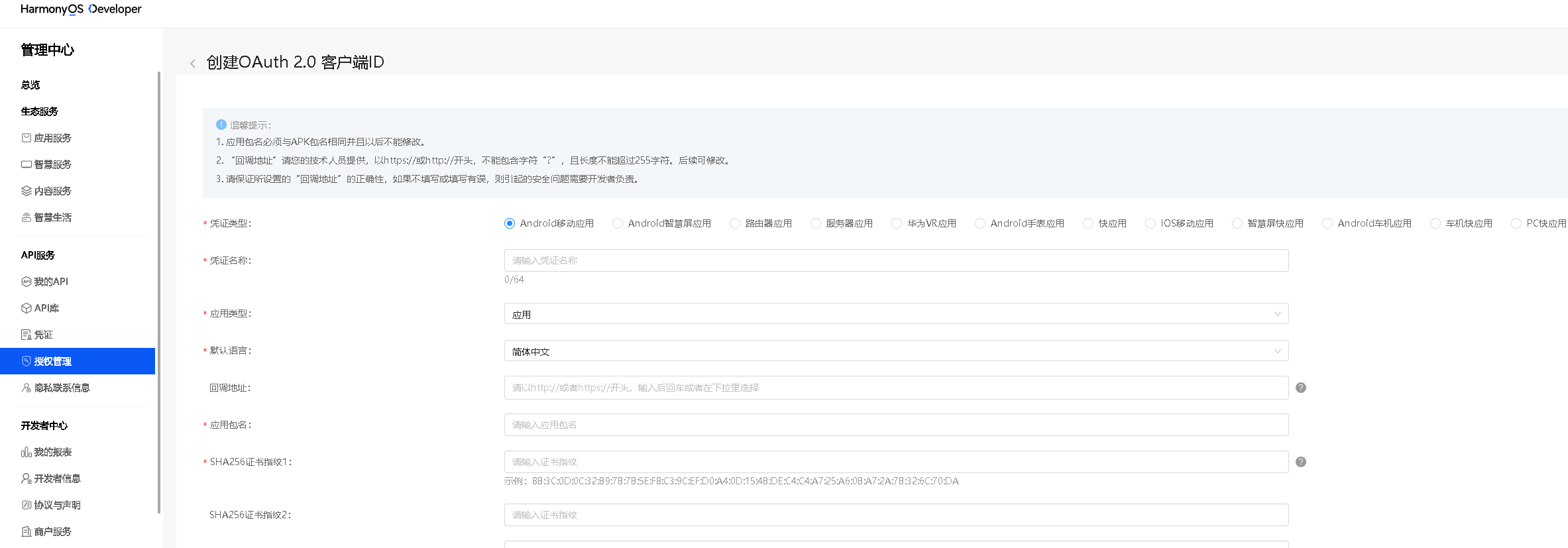Image resolution: width=1568 pixels, height=548 pixels.
Task: Click the 内容服务 layers icon
Action: (x=27, y=191)
